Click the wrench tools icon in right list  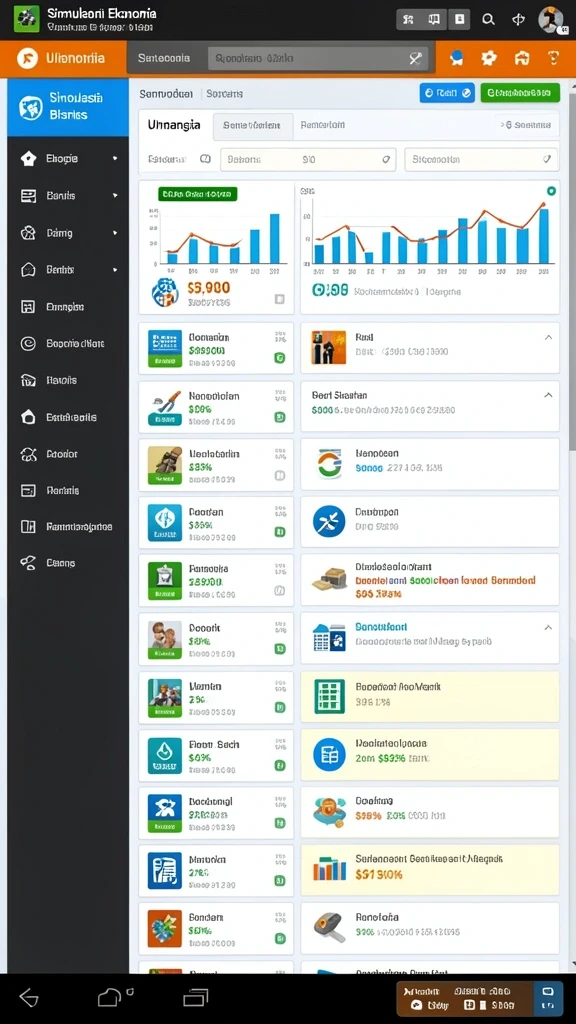pos(329,521)
